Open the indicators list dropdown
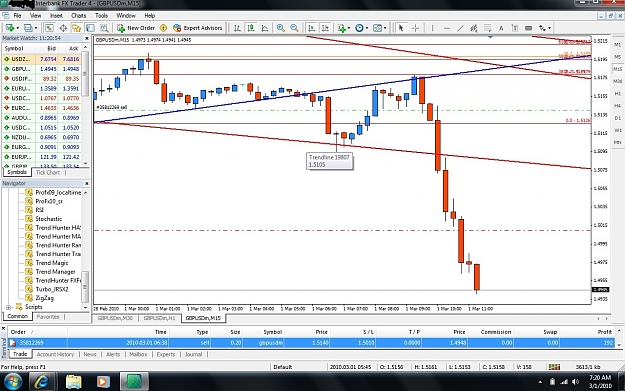This screenshot has height=391, width=625. [x=343, y=28]
